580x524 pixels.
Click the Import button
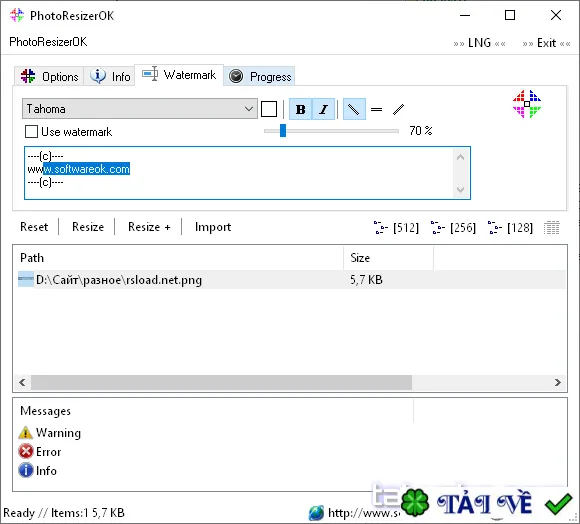click(x=213, y=227)
